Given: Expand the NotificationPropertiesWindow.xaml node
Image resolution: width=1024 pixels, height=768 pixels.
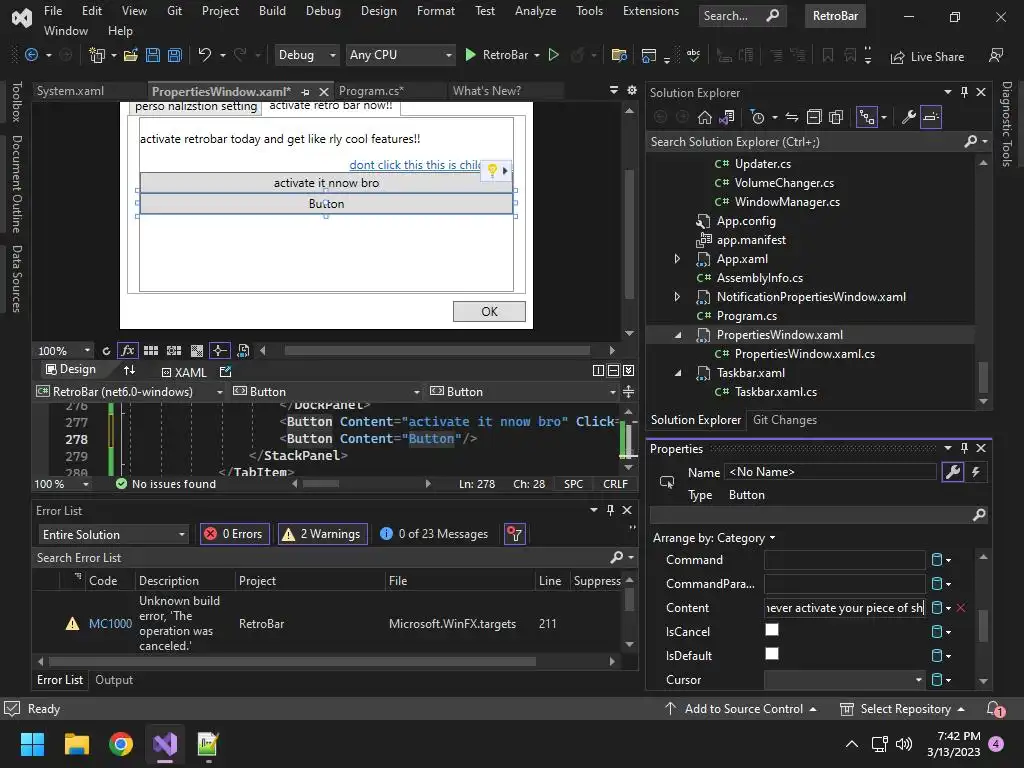Looking at the screenshot, I should pos(677,296).
